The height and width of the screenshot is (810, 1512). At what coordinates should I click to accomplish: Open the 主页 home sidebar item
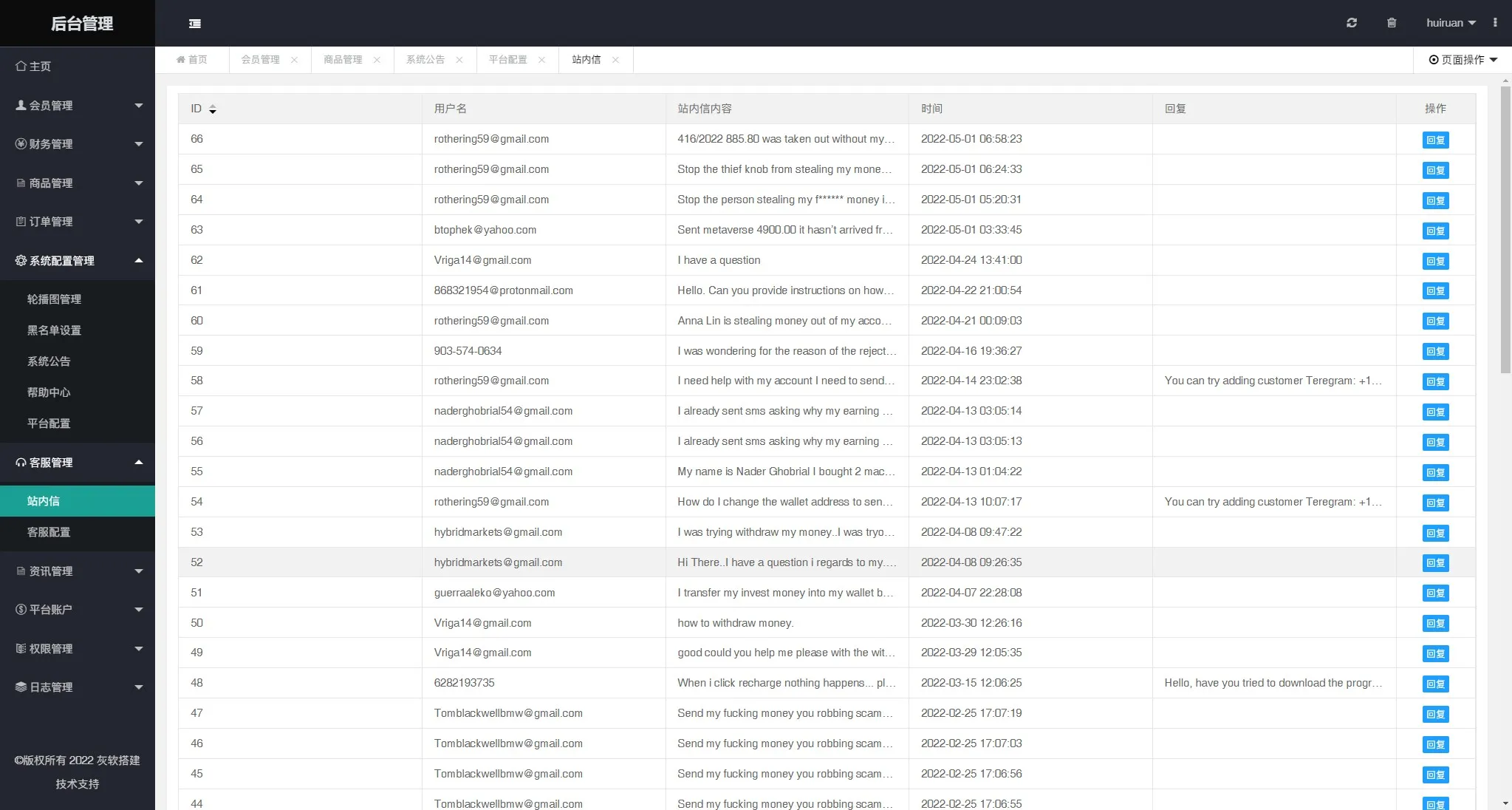40,67
